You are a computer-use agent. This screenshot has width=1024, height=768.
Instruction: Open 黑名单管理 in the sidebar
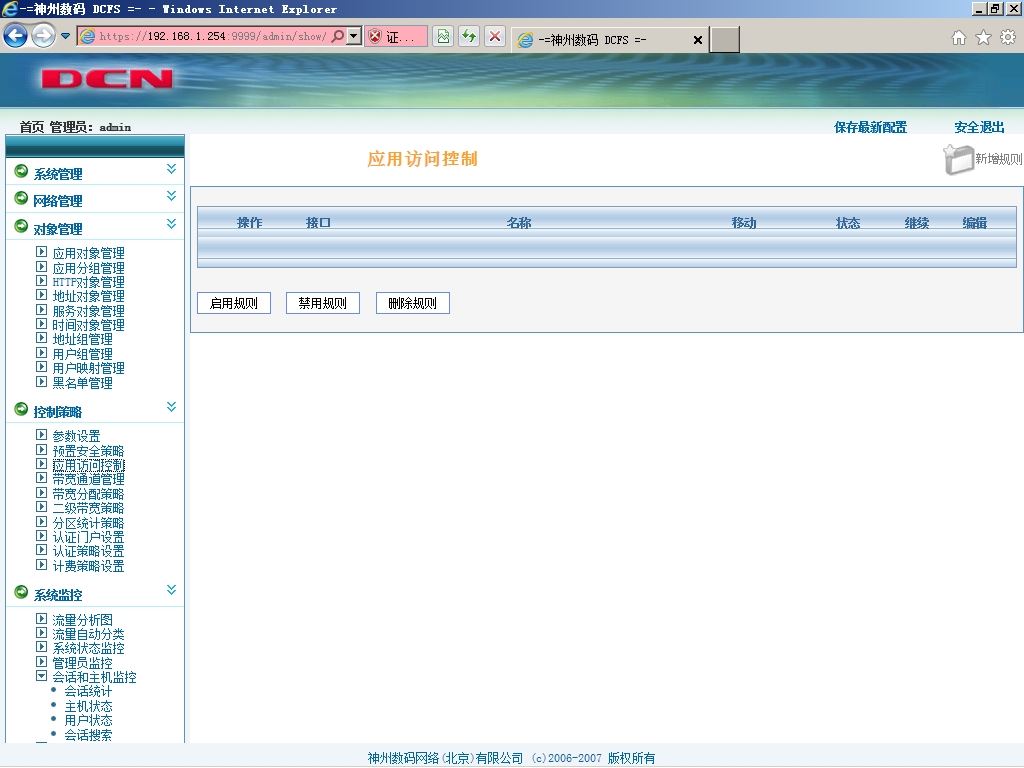[82, 383]
